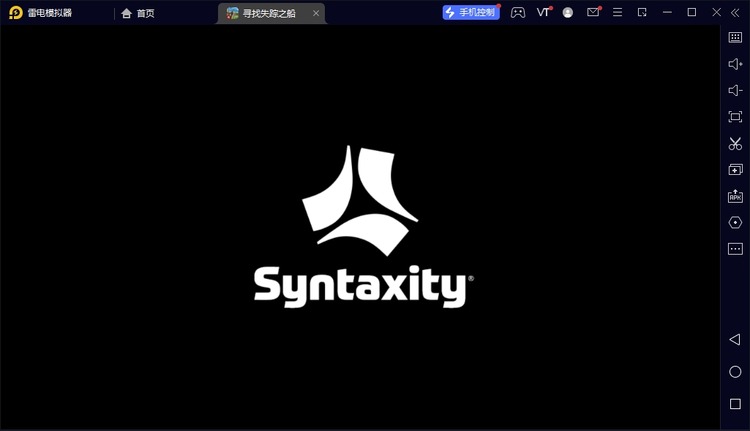Maximize the emulator window
750x431 pixels.
692,12
